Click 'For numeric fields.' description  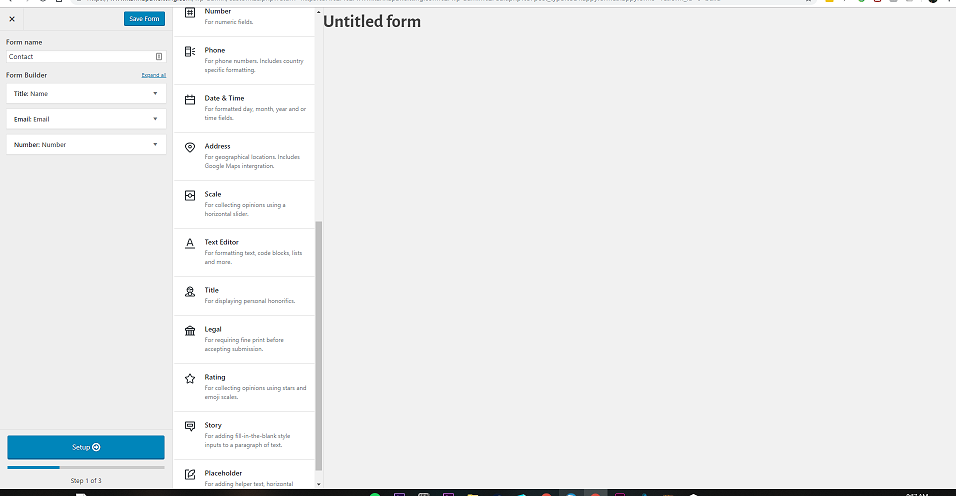click(229, 22)
